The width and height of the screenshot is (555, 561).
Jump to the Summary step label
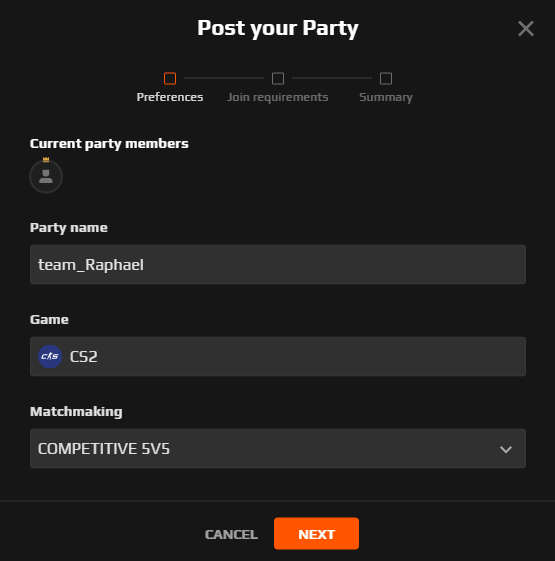tap(386, 97)
